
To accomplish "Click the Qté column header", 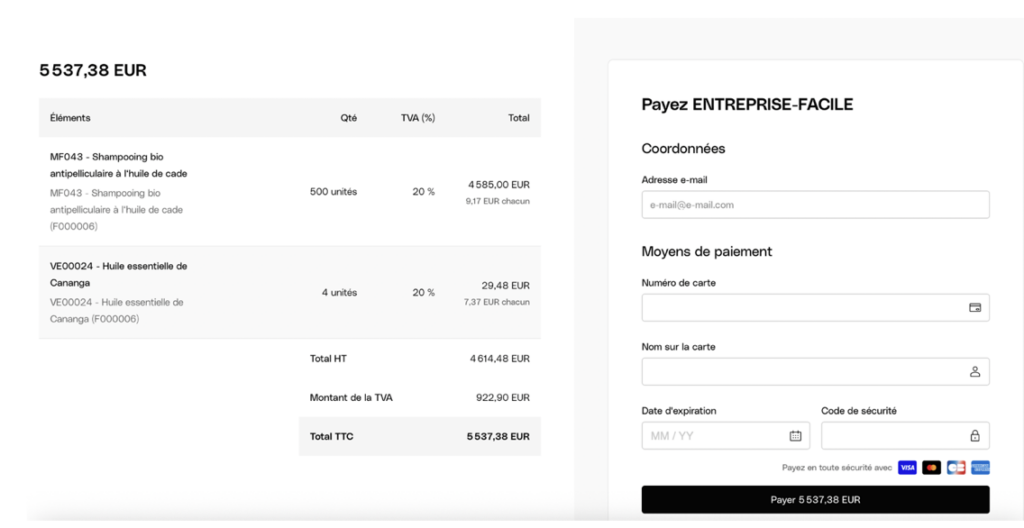I will tap(348, 118).
